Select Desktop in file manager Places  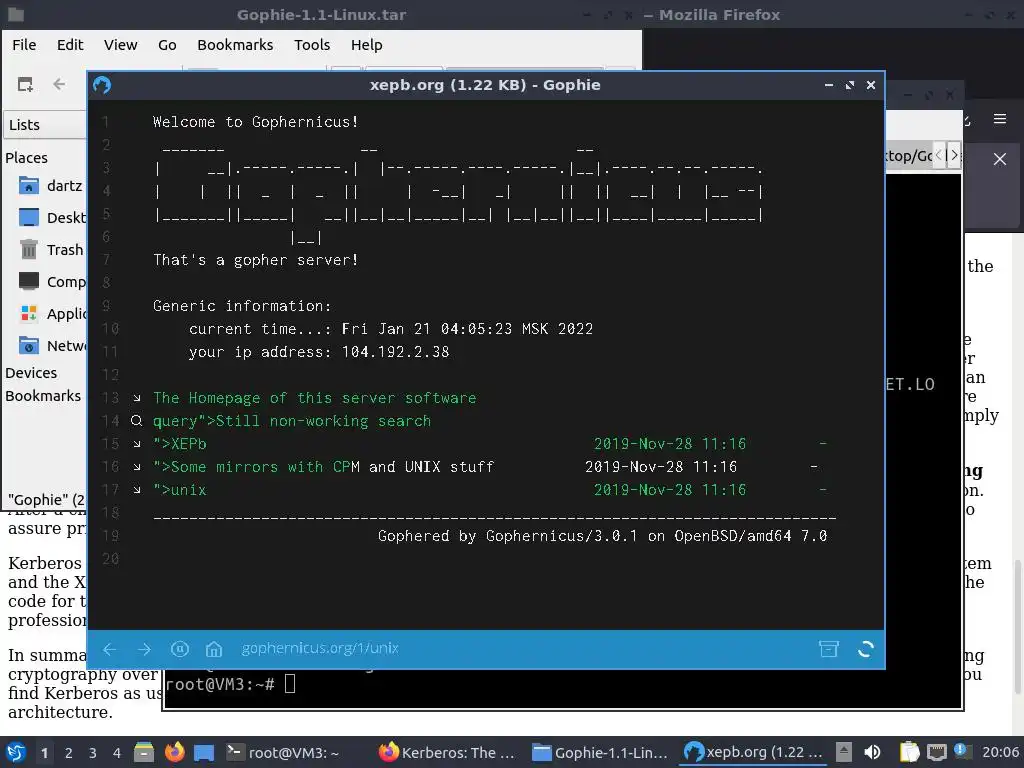pos(52,217)
